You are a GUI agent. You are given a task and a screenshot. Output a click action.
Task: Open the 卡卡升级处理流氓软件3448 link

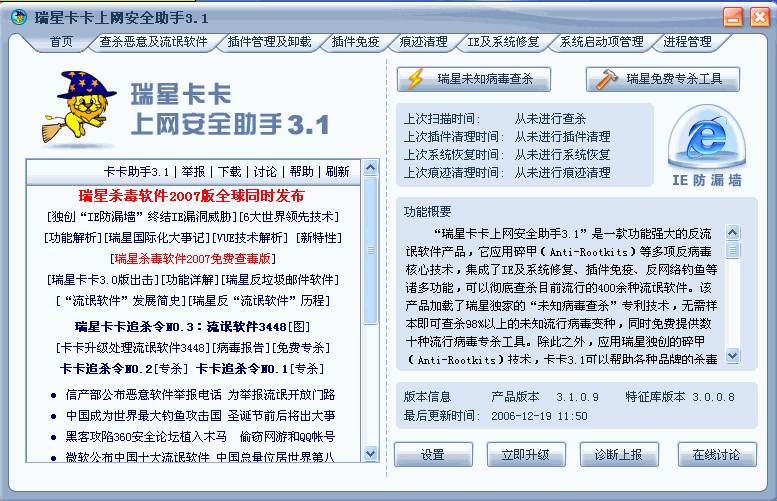coord(133,348)
